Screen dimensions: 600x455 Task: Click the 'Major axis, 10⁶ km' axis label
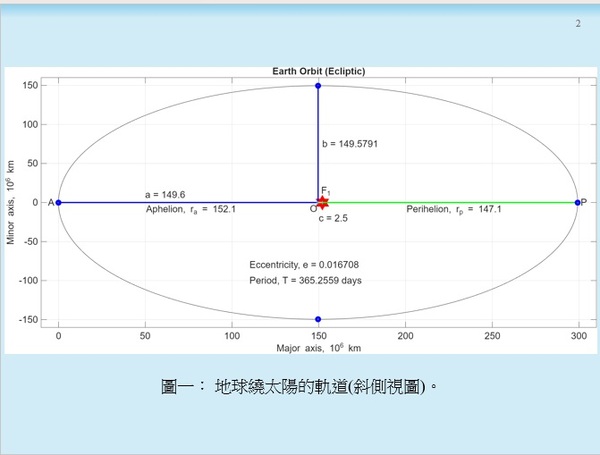point(318,349)
